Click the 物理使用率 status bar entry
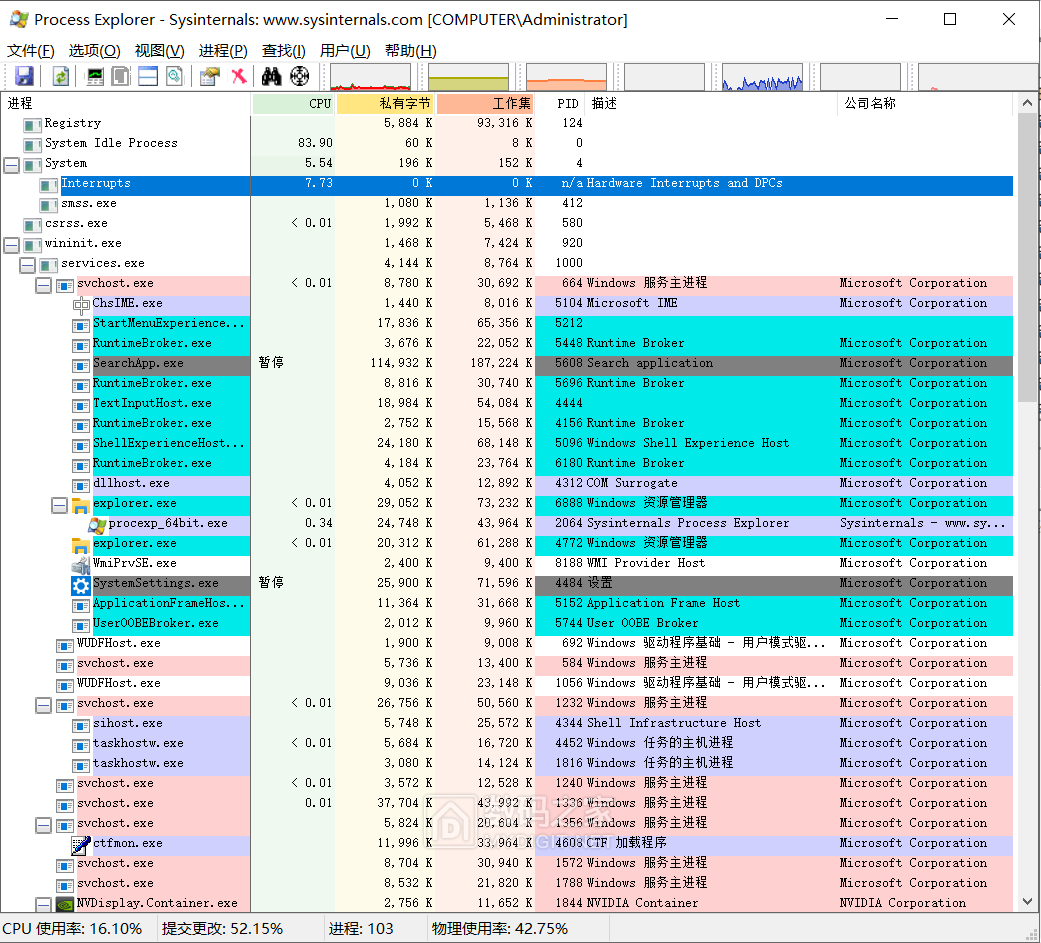 pyautogui.click(x=499, y=928)
